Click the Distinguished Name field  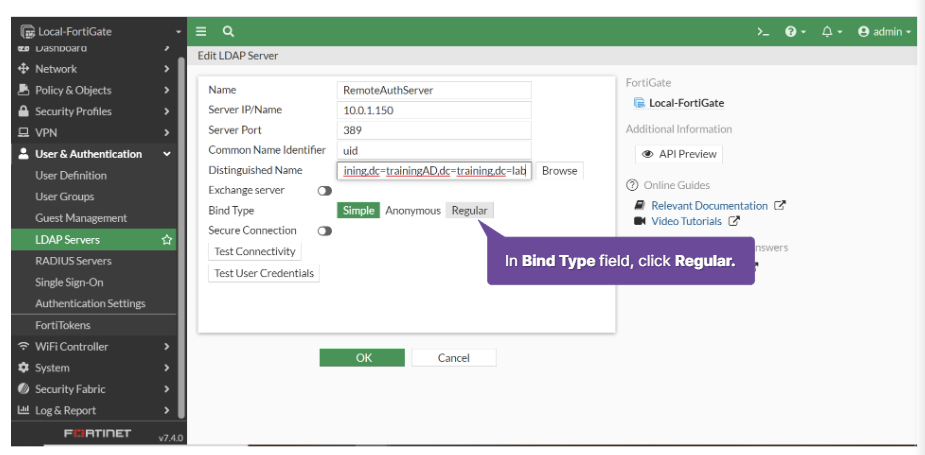click(x=434, y=171)
